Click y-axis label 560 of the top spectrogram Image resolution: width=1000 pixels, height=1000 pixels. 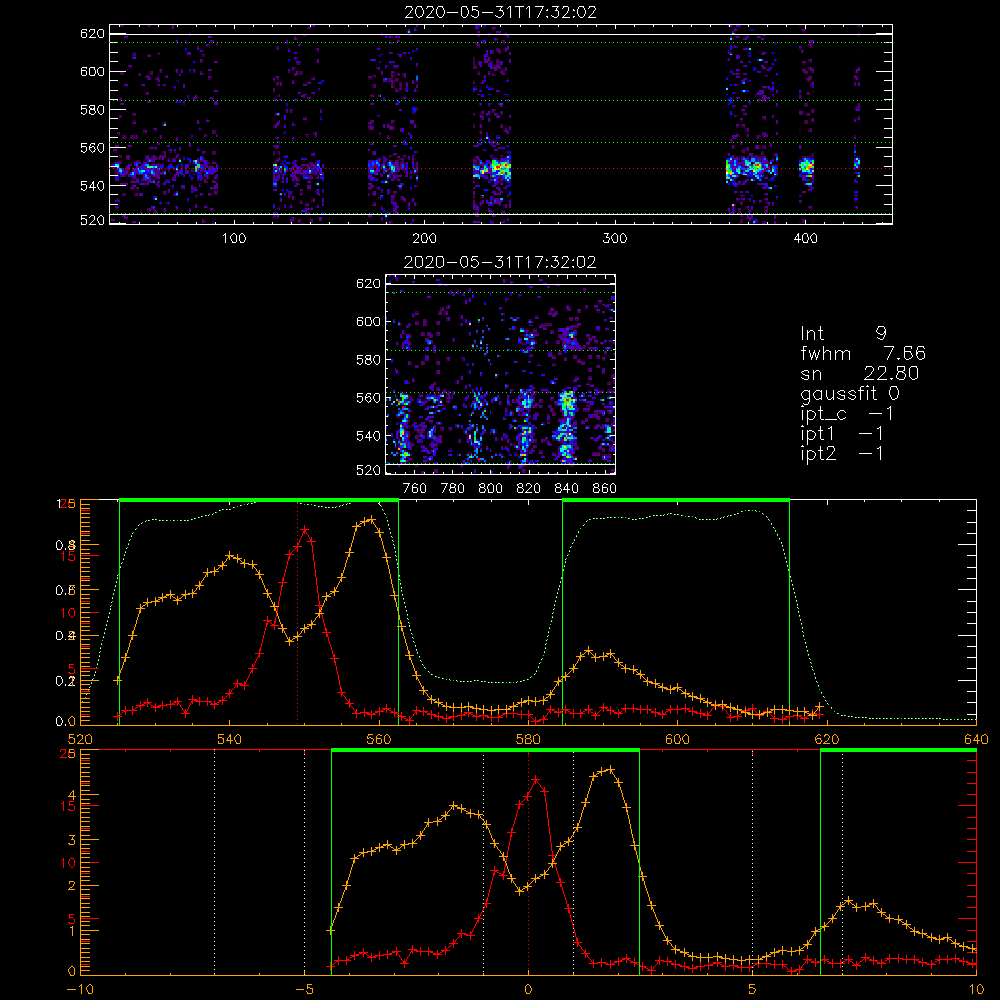pyautogui.click(x=92, y=148)
